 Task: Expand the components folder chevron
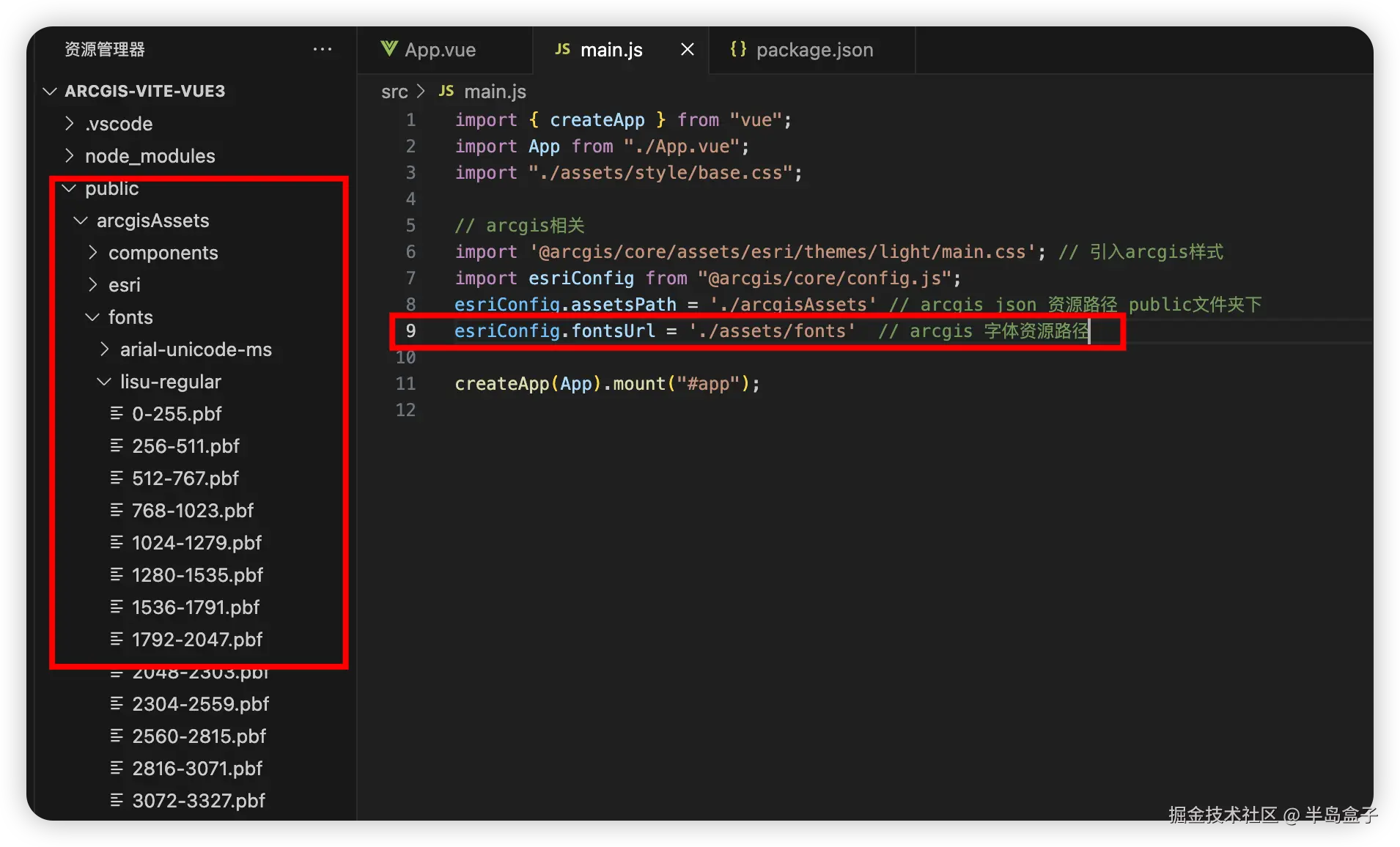93,253
